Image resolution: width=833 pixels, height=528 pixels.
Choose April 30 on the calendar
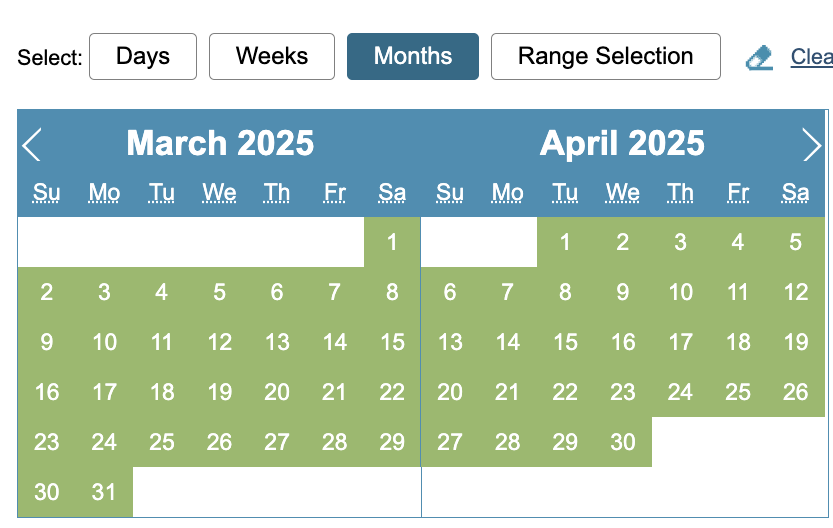pos(623,442)
